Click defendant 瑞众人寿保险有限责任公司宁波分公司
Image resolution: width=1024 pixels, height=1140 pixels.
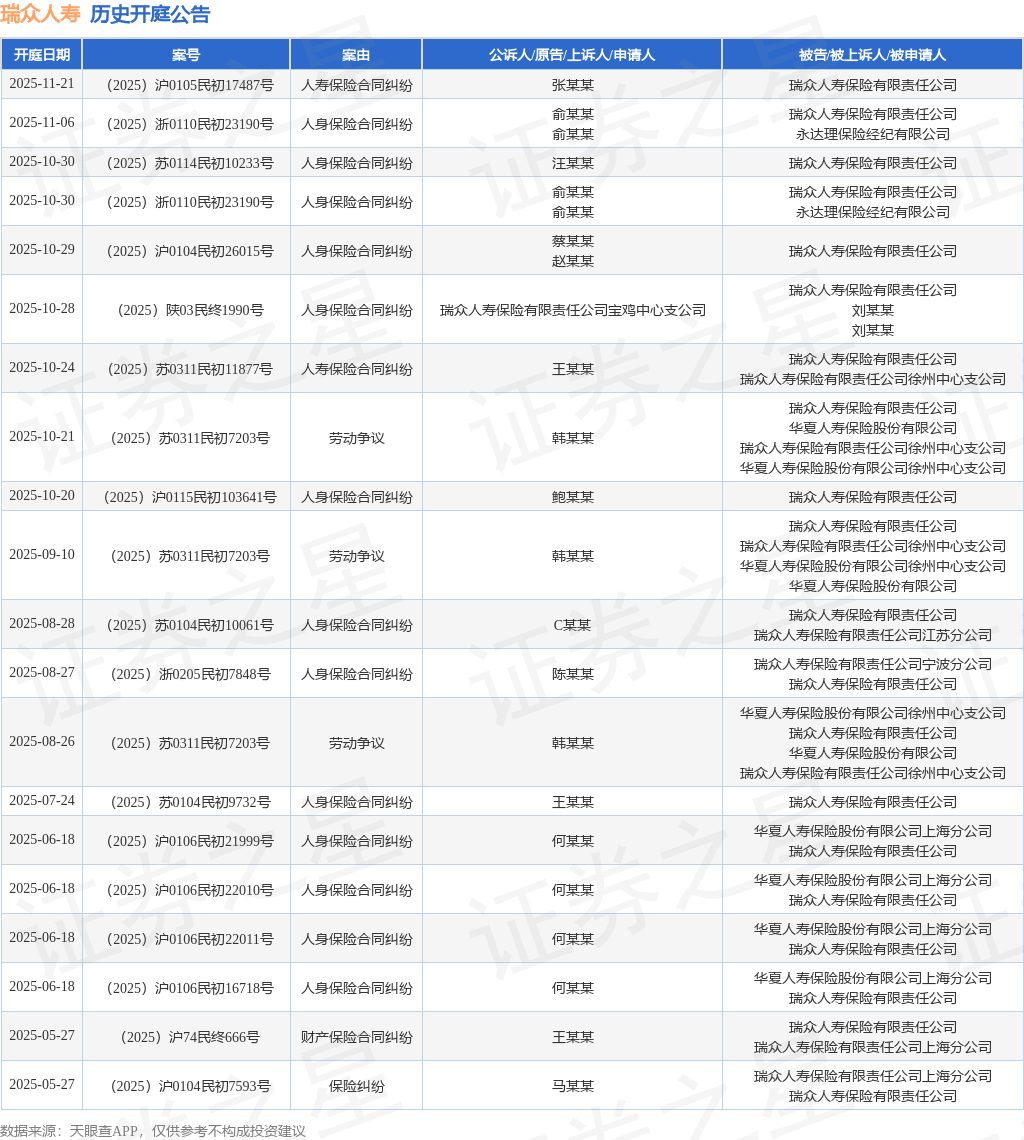873,664
